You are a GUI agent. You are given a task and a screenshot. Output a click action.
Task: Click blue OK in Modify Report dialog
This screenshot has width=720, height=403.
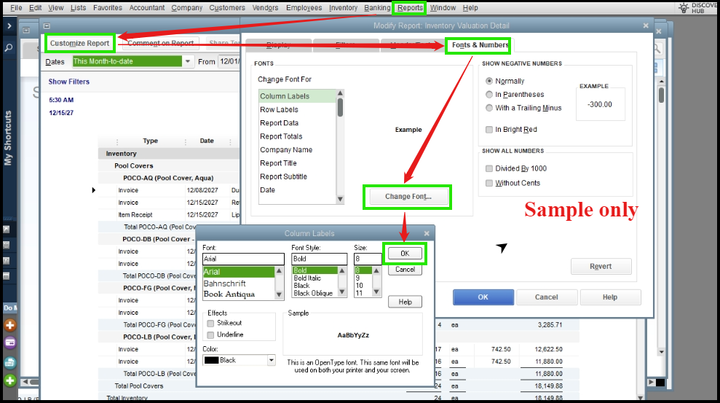pyautogui.click(x=483, y=297)
